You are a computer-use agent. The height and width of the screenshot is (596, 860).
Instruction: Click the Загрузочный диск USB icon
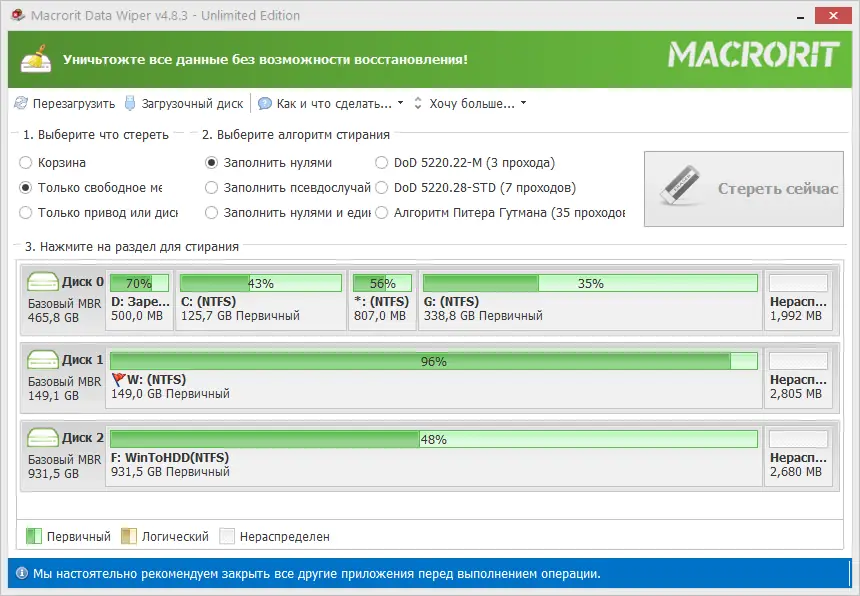[x=130, y=103]
